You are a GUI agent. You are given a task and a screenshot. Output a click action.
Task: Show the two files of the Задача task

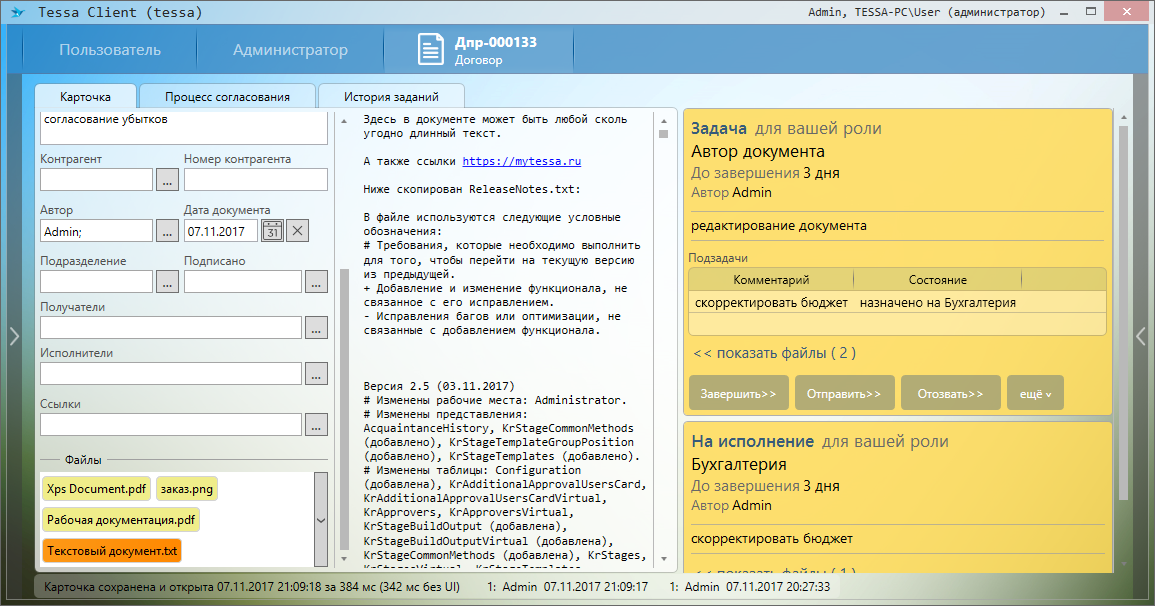774,353
